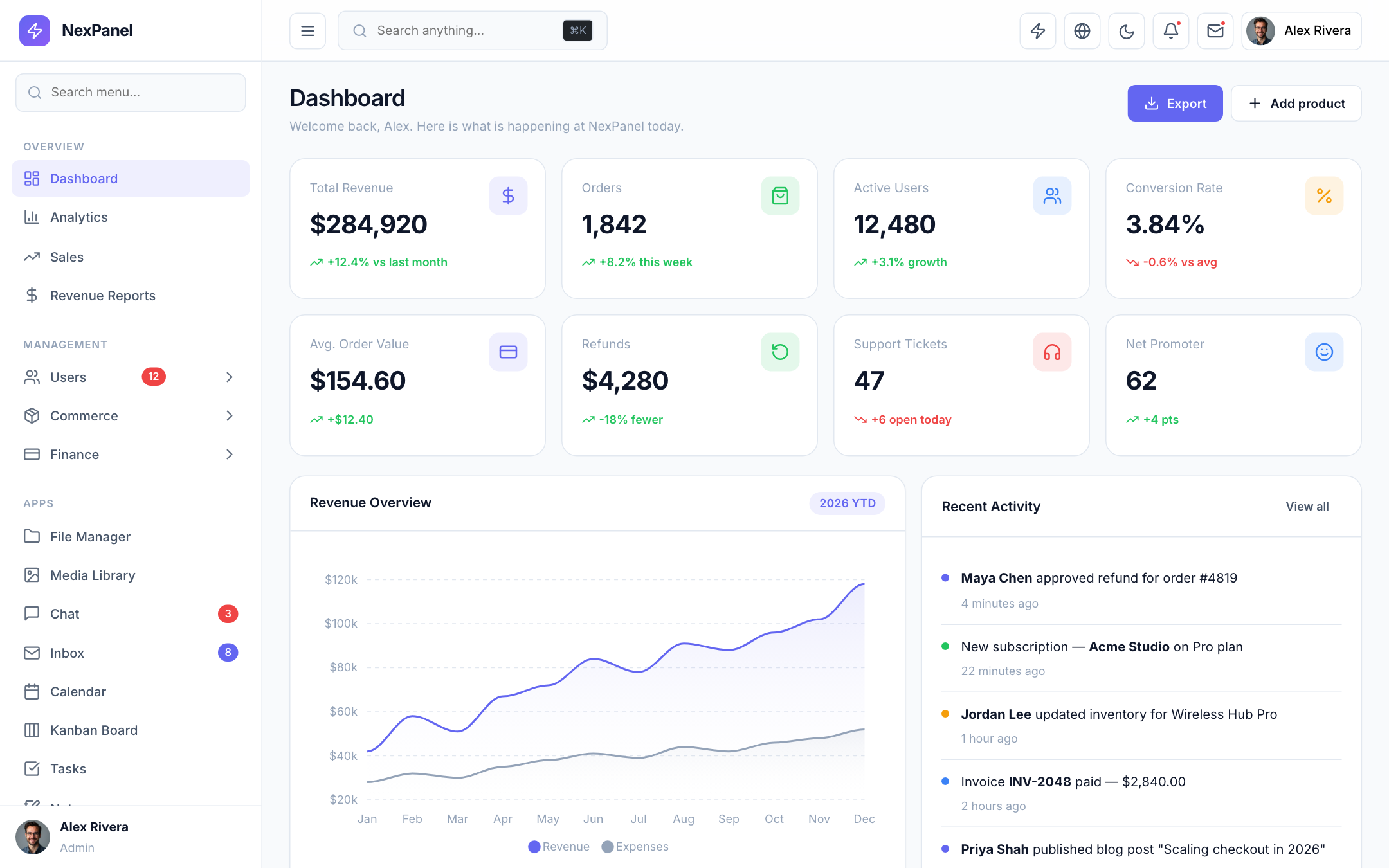Click 'Jordan Lee updated inventory' activity entry
This screenshot has width=1389, height=868.
click(x=1141, y=725)
